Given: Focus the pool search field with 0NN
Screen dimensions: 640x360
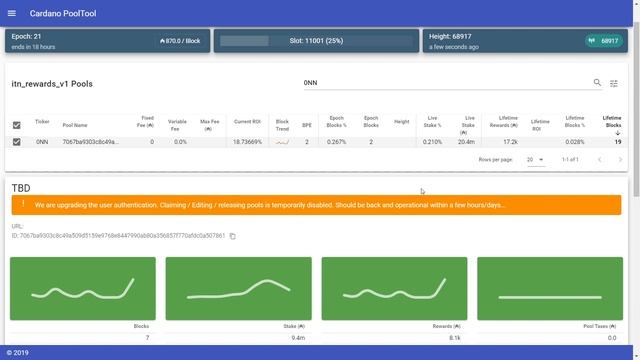Looking at the screenshot, I should point(447,83).
